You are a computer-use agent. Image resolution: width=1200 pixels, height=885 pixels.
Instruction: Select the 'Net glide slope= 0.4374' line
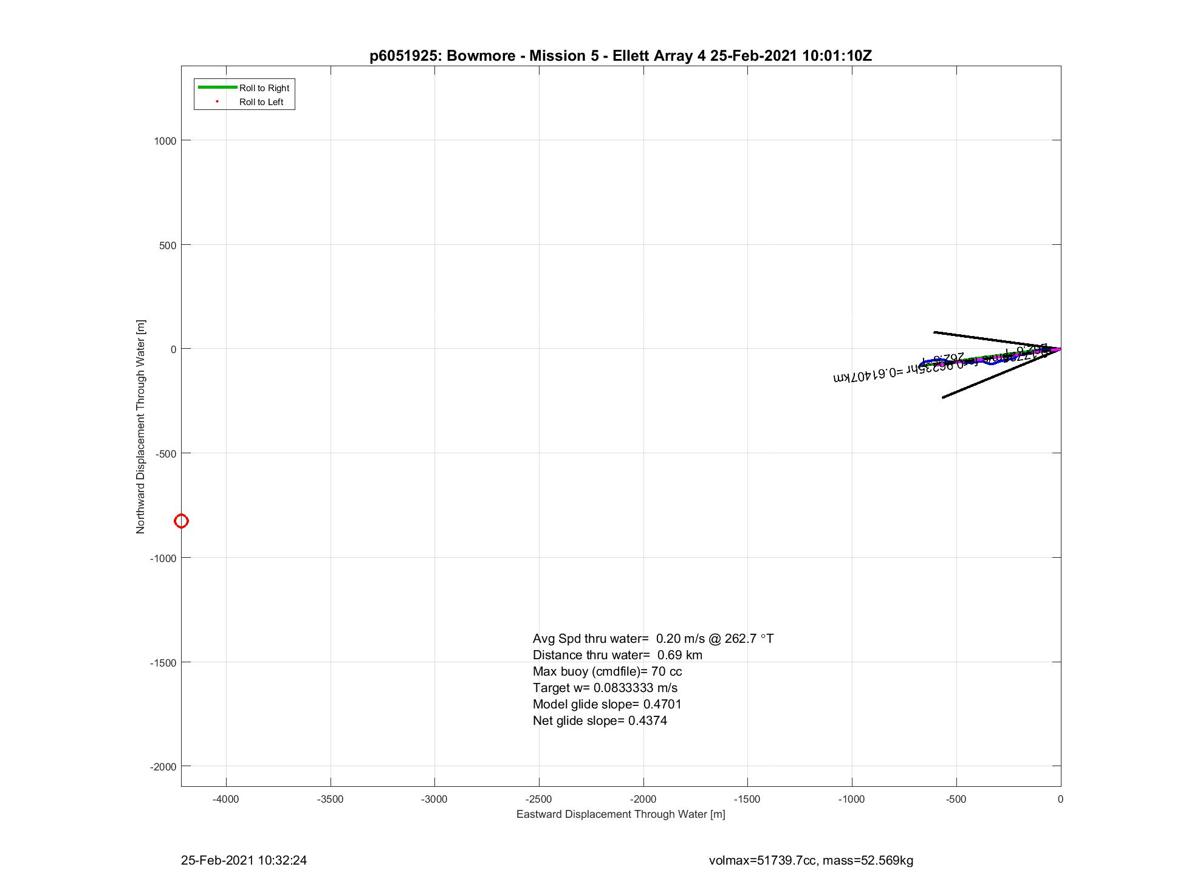point(600,720)
